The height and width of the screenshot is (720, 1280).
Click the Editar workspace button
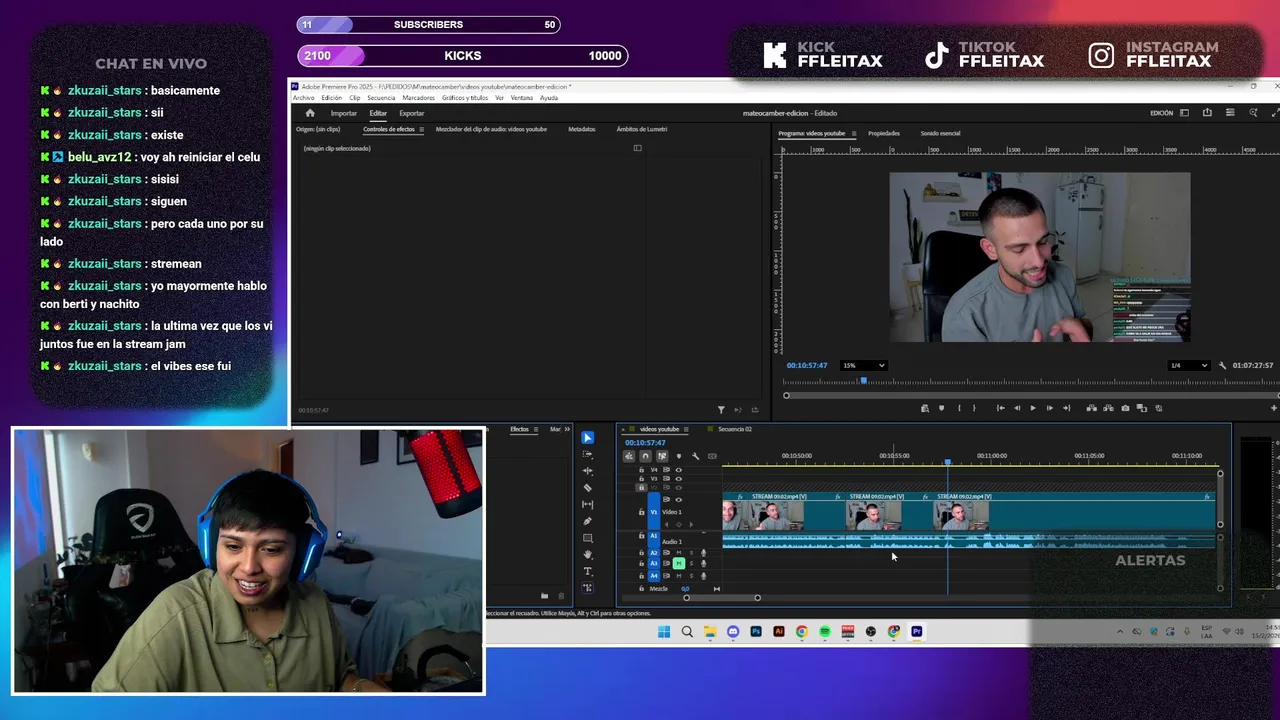377,113
